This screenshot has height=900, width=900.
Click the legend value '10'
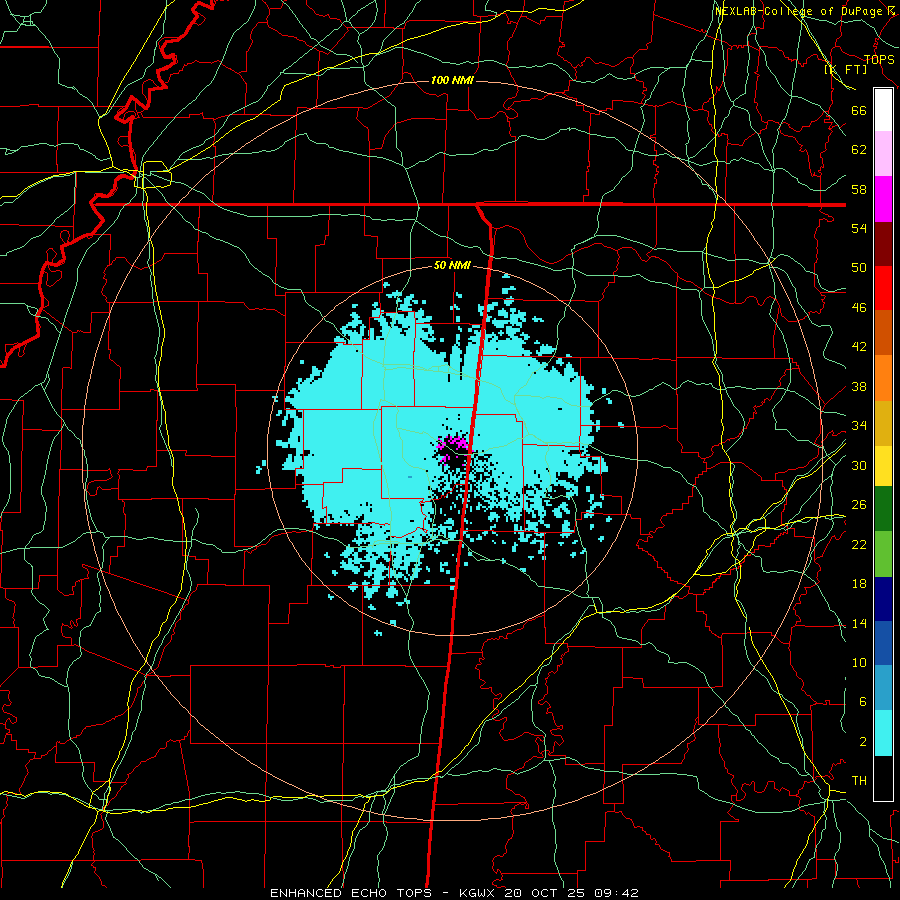click(859, 662)
